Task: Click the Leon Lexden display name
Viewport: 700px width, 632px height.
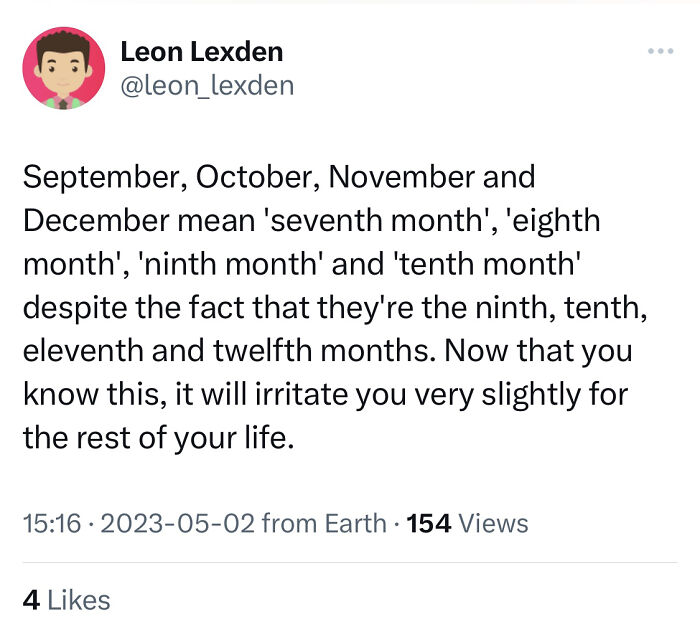Action: tap(202, 51)
